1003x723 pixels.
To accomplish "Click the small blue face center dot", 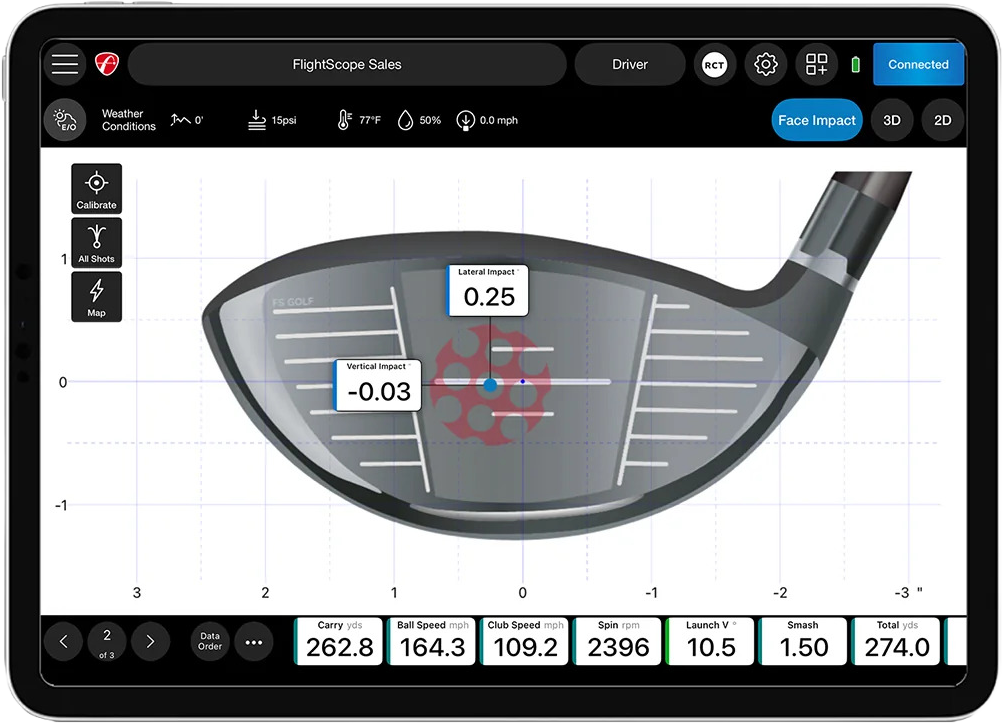I will coord(523,381).
